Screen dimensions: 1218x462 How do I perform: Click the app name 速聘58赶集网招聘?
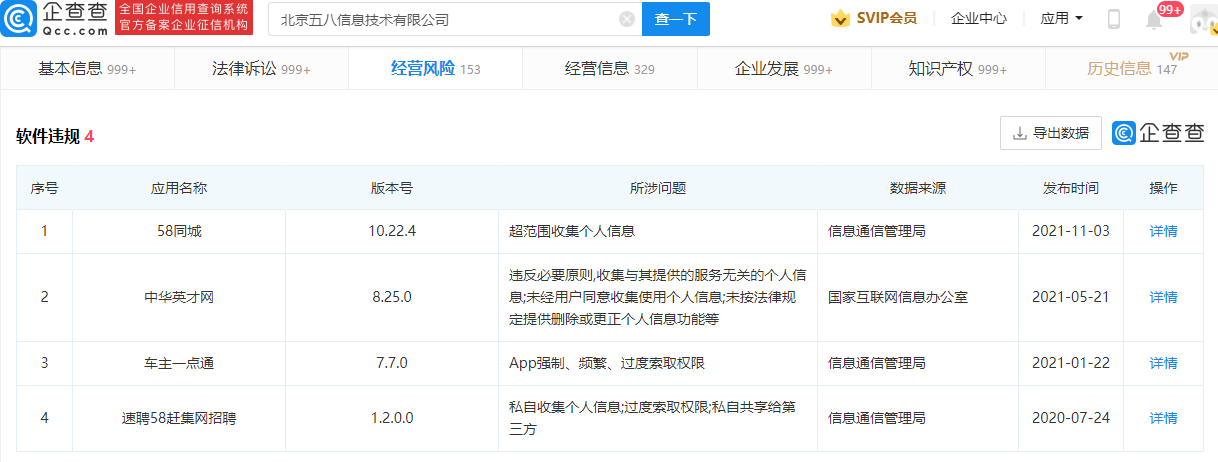tap(179, 418)
